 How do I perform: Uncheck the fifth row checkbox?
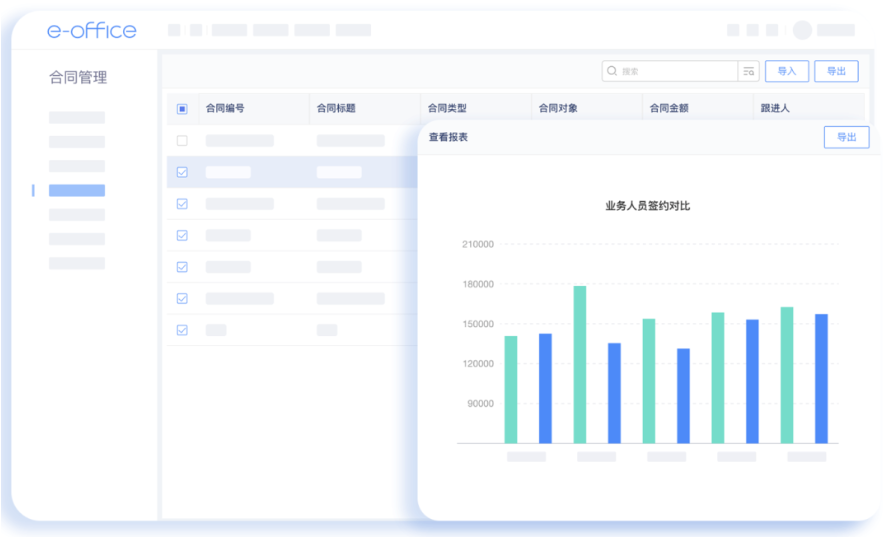coord(182,267)
